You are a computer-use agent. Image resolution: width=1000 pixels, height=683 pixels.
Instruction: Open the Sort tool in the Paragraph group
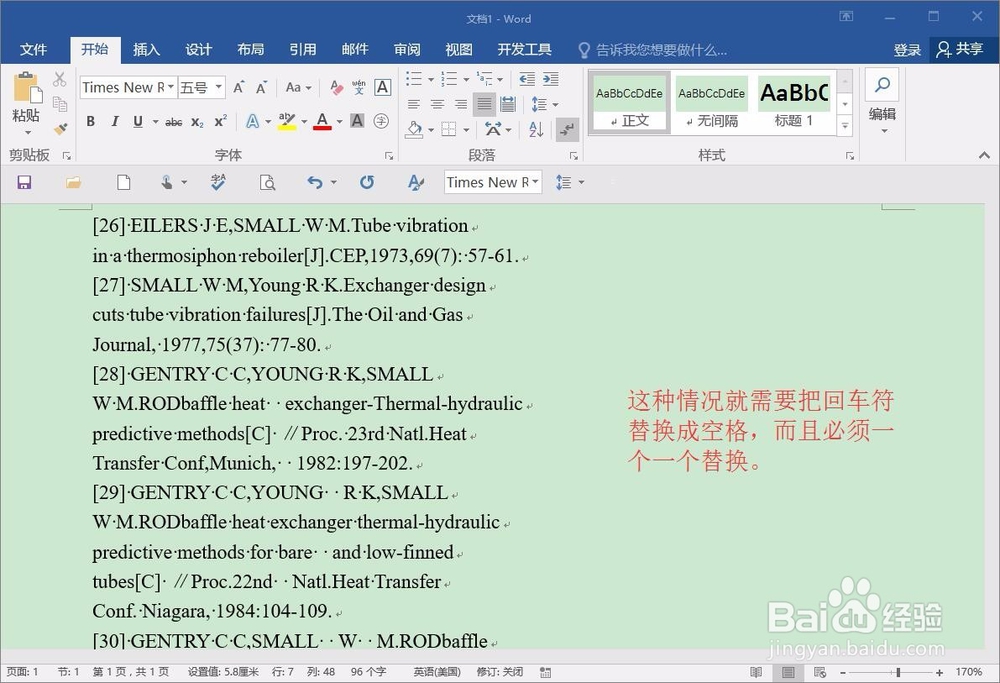pyautogui.click(x=536, y=128)
